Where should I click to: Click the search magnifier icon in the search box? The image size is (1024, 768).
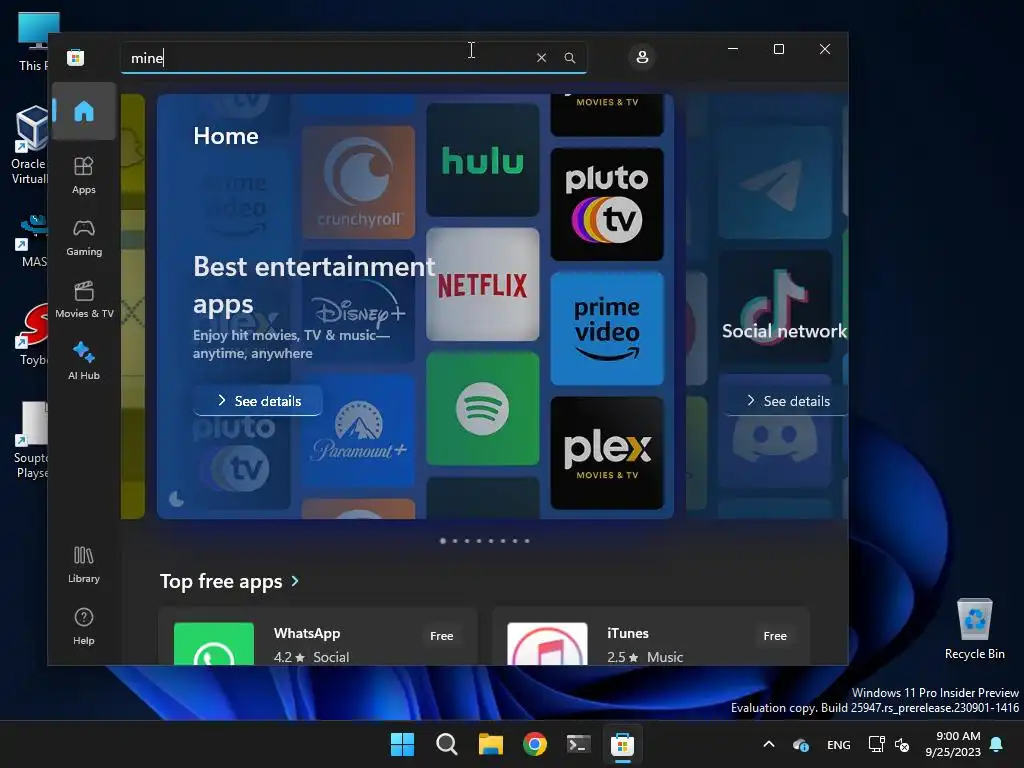(570, 57)
